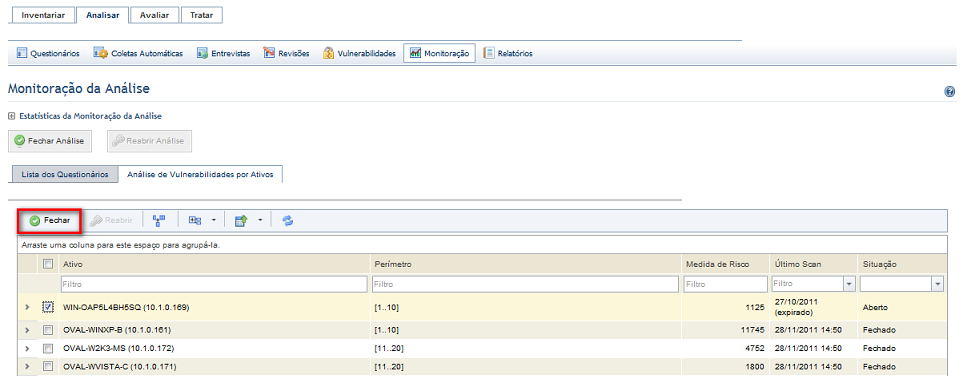Switch to the Analisar tab
Viewport: 962px width, 376px height.
pyautogui.click(x=102, y=16)
